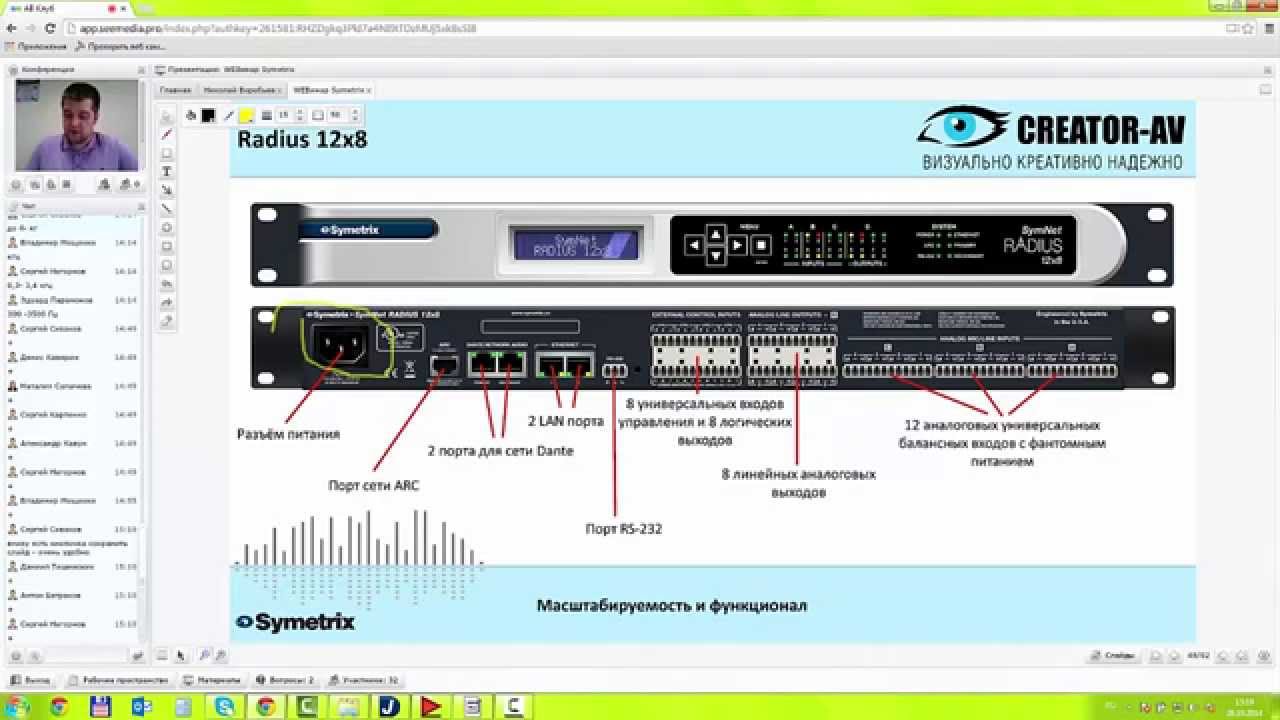Increase the line thickness stepper value
Viewport: 1280px width, 720px height.
point(300,112)
